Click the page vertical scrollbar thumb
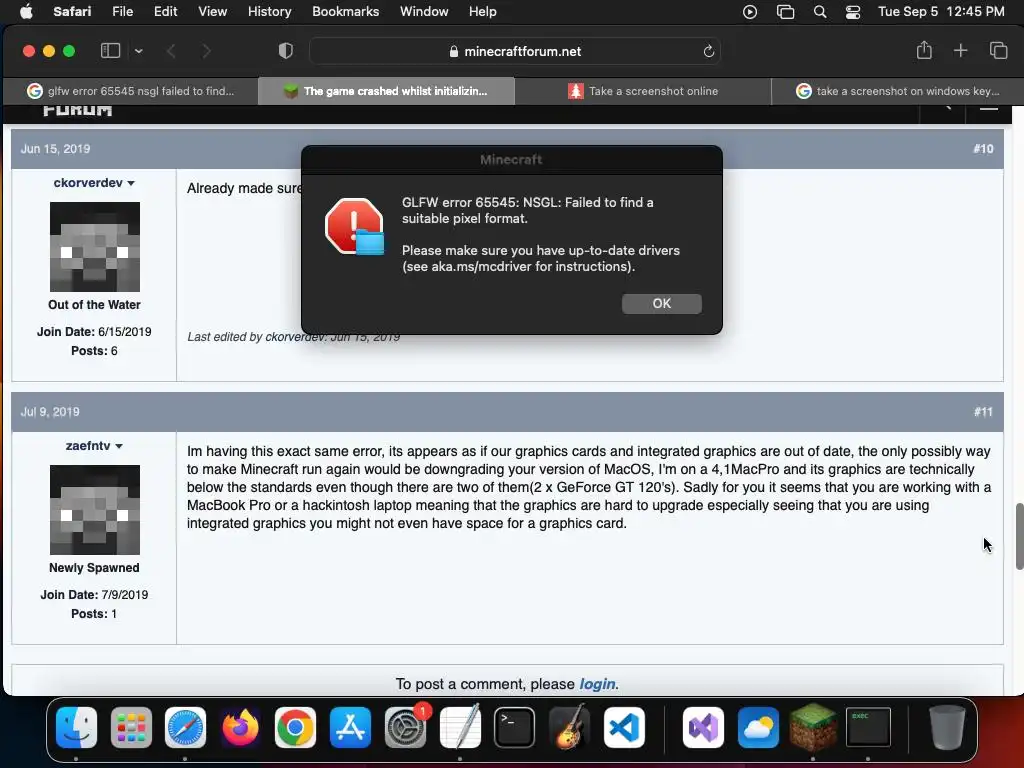 click(1019, 537)
